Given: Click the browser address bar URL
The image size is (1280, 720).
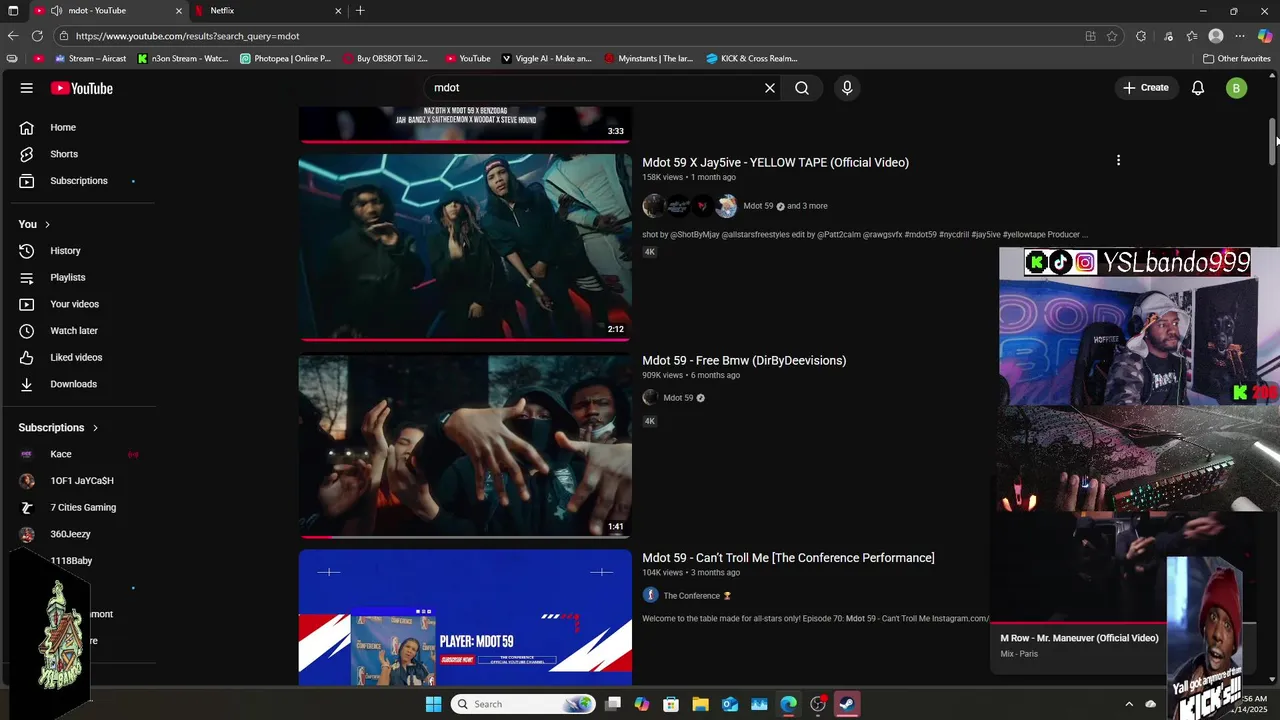Looking at the screenshot, I should [x=187, y=36].
